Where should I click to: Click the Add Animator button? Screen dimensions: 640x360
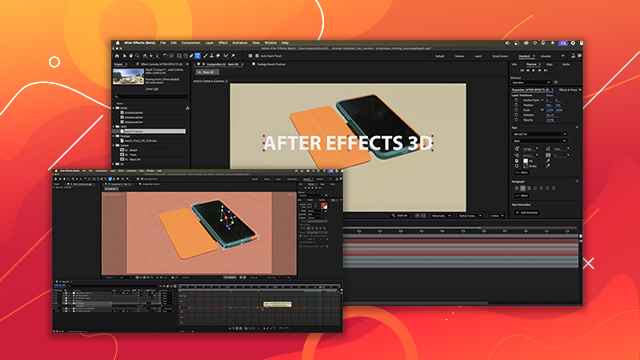pyautogui.click(x=527, y=213)
